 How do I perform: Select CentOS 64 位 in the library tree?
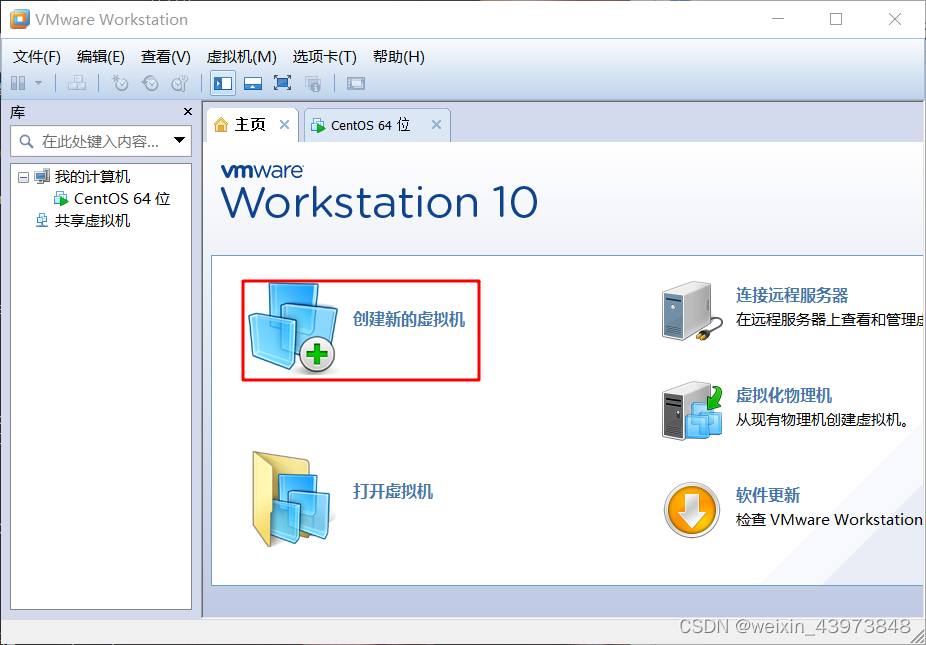(122, 198)
